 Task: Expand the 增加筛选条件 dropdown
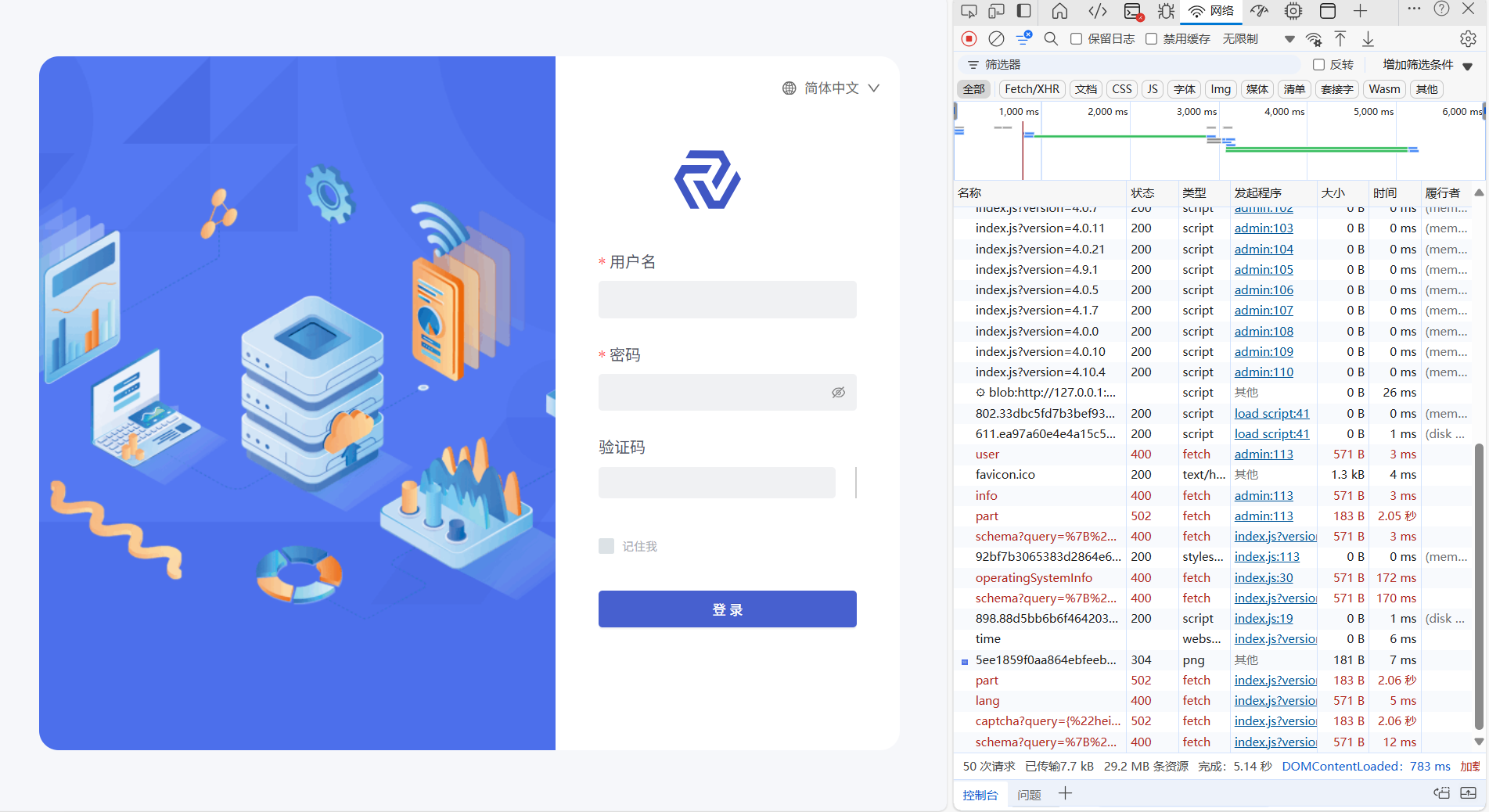pyautogui.click(x=1427, y=65)
